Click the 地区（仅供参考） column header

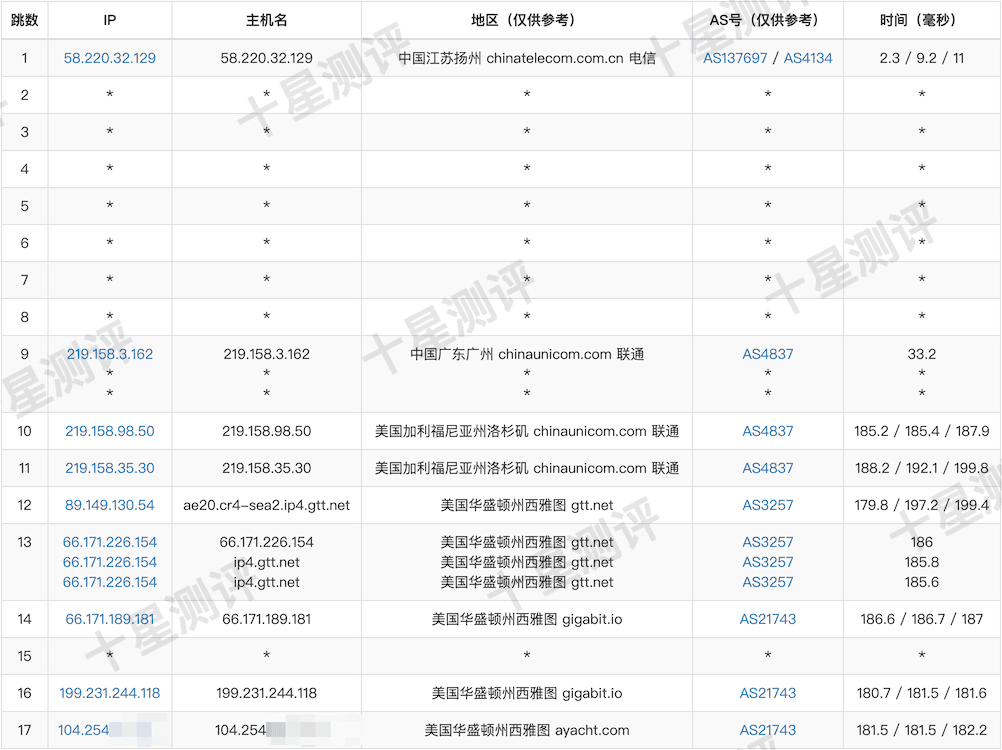click(x=527, y=20)
